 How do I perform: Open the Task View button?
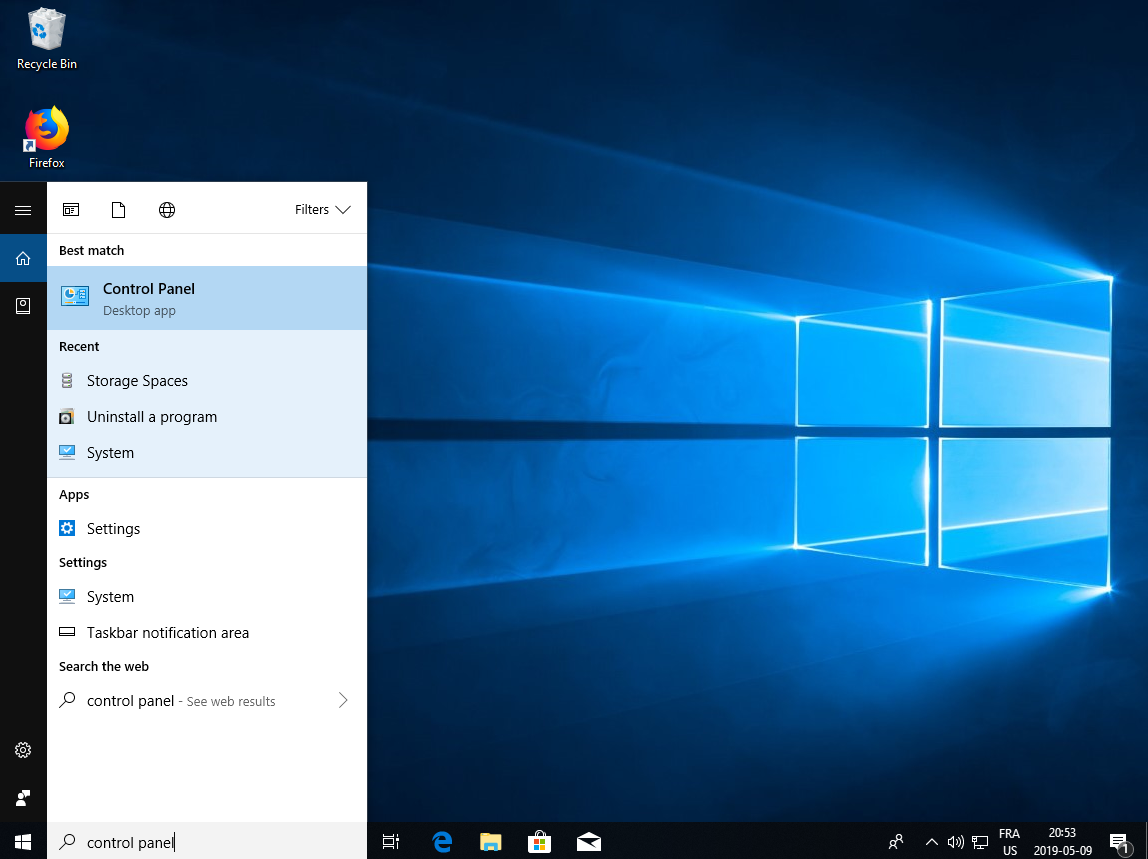click(x=391, y=842)
